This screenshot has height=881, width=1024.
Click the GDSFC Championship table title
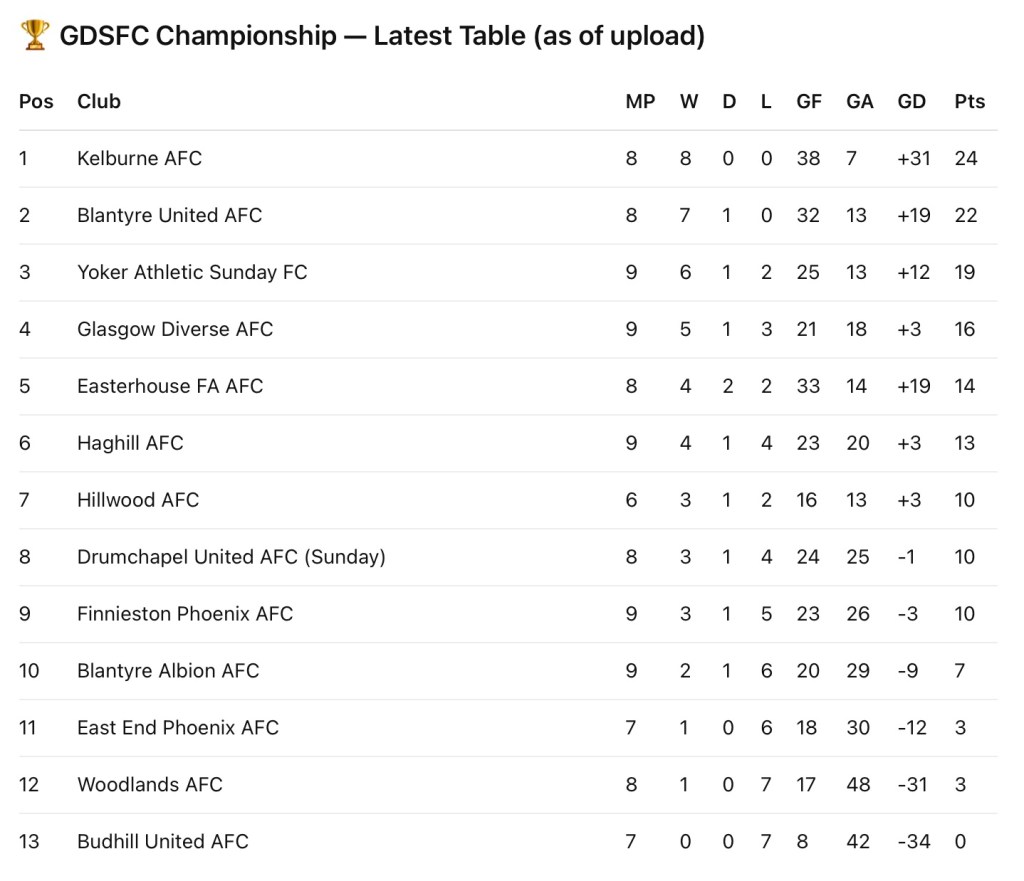click(x=381, y=37)
